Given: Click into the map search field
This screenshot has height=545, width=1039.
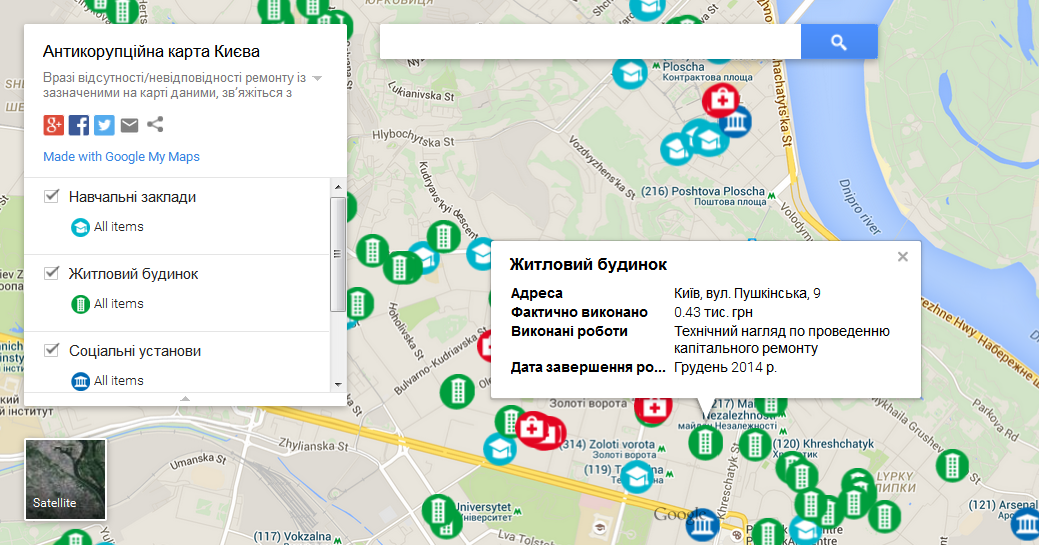Looking at the screenshot, I should pos(590,42).
